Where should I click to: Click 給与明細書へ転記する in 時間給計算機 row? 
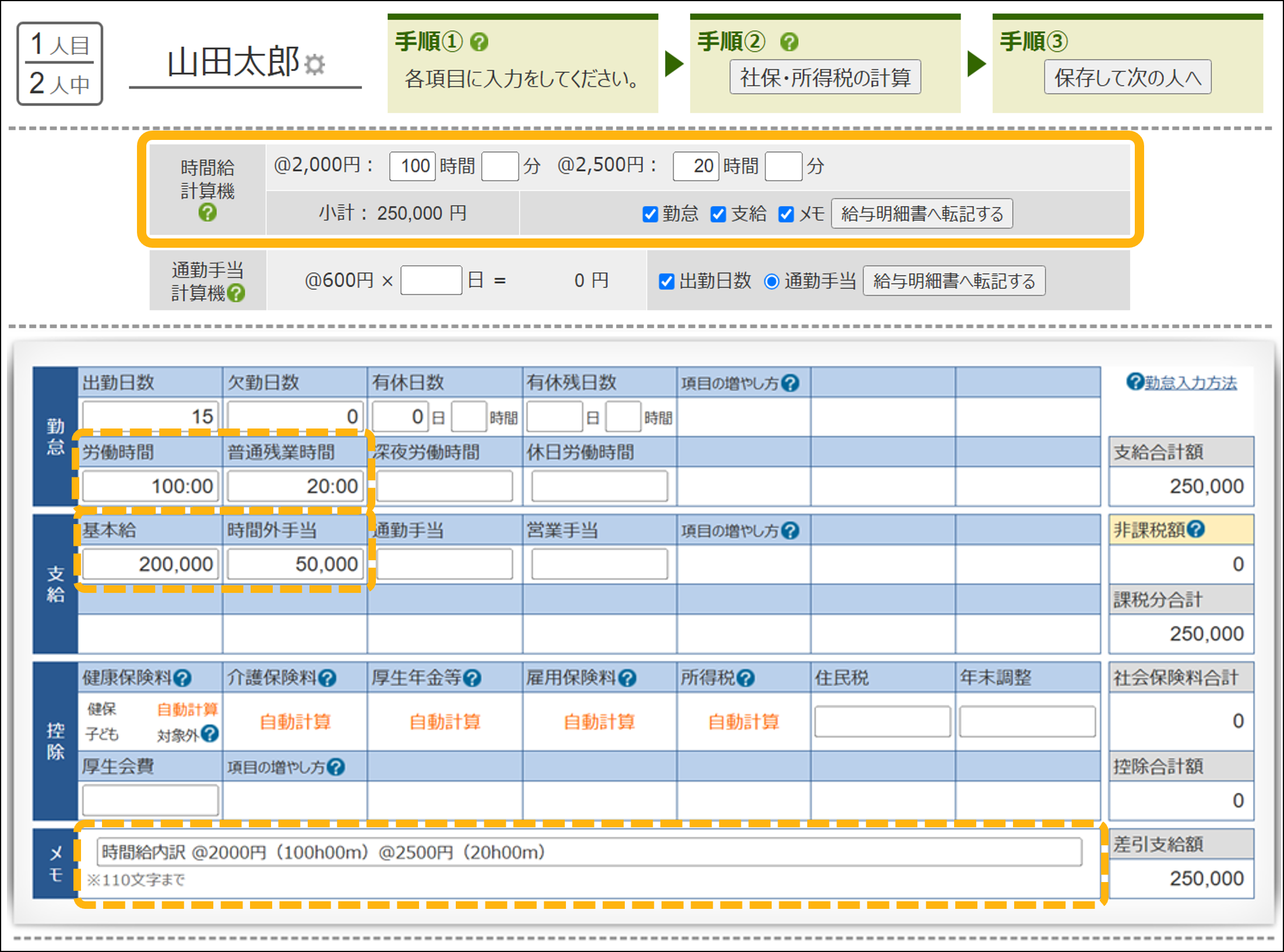click(921, 214)
